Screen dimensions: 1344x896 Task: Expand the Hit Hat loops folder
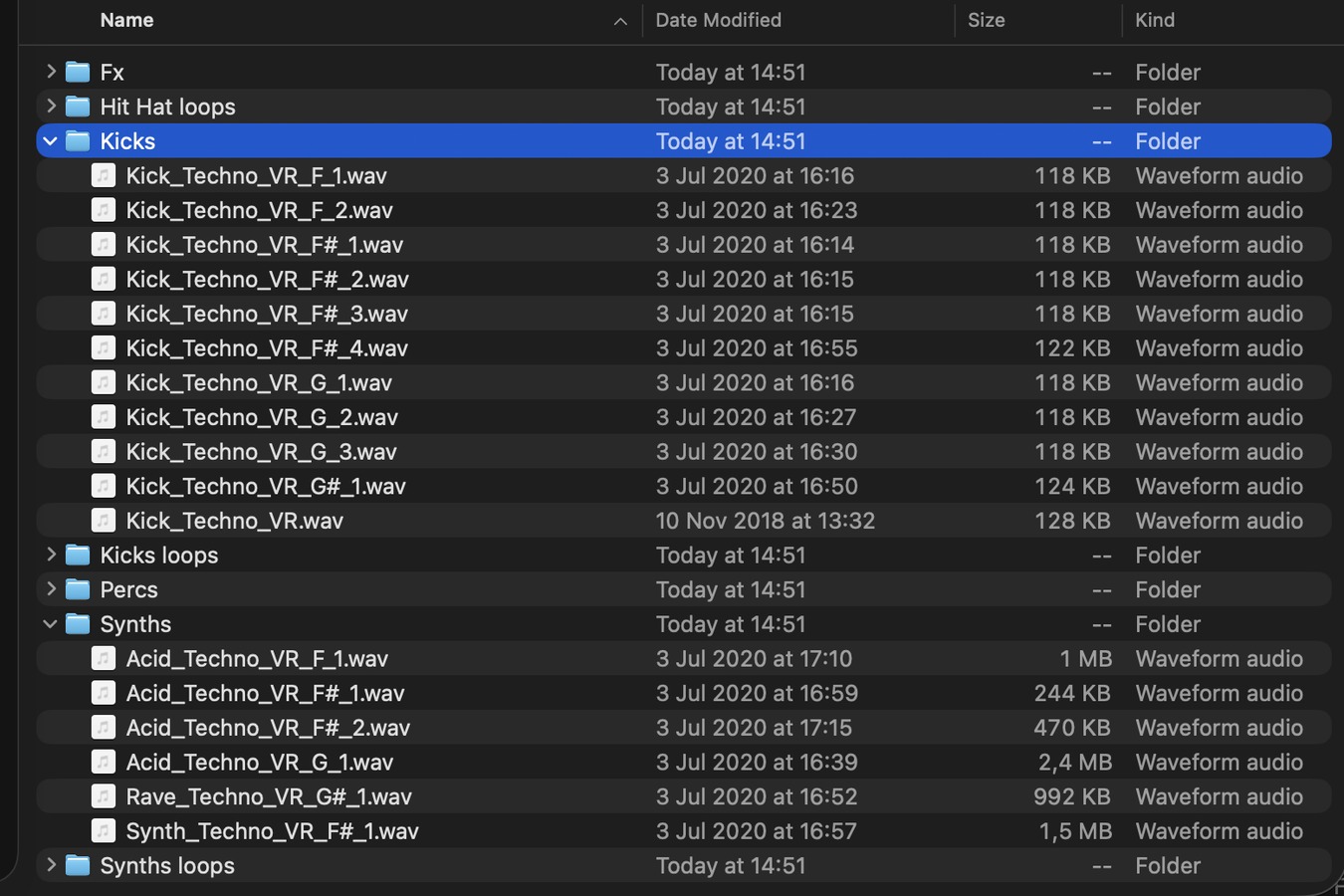point(51,107)
